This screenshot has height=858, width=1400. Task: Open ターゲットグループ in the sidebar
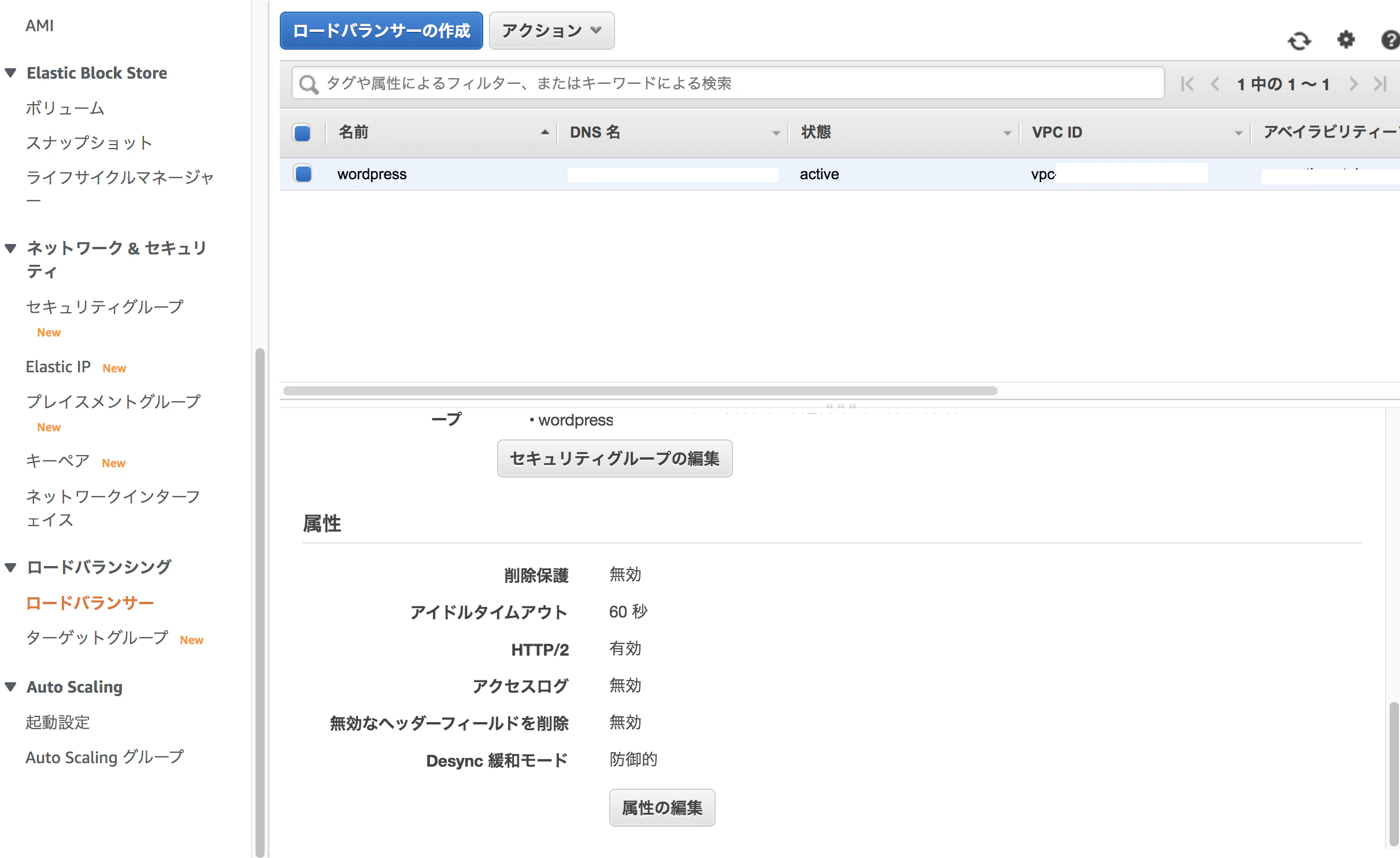pos(97,638)
